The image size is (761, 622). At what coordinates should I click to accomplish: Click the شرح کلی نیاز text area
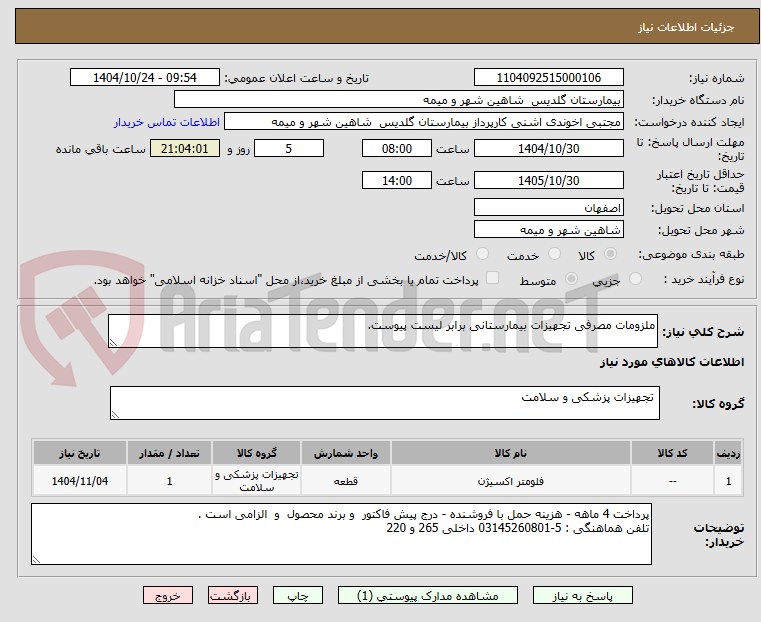(383, 331)
